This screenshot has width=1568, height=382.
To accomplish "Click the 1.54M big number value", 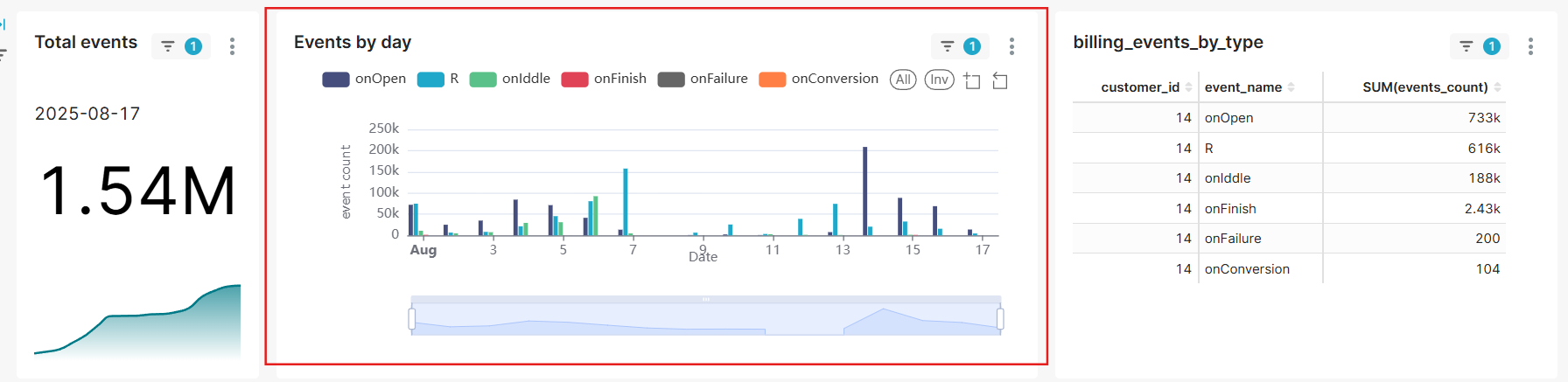I will tap(138, 191).
